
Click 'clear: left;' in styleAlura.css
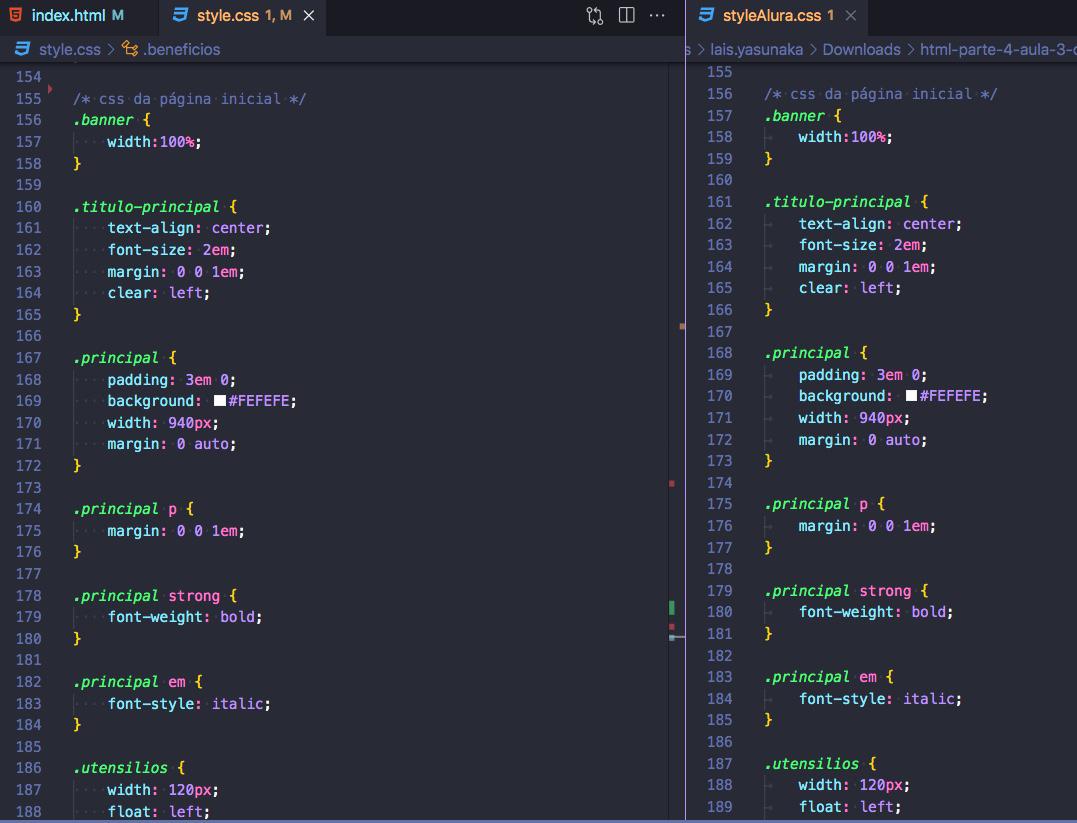pos(850,288)
